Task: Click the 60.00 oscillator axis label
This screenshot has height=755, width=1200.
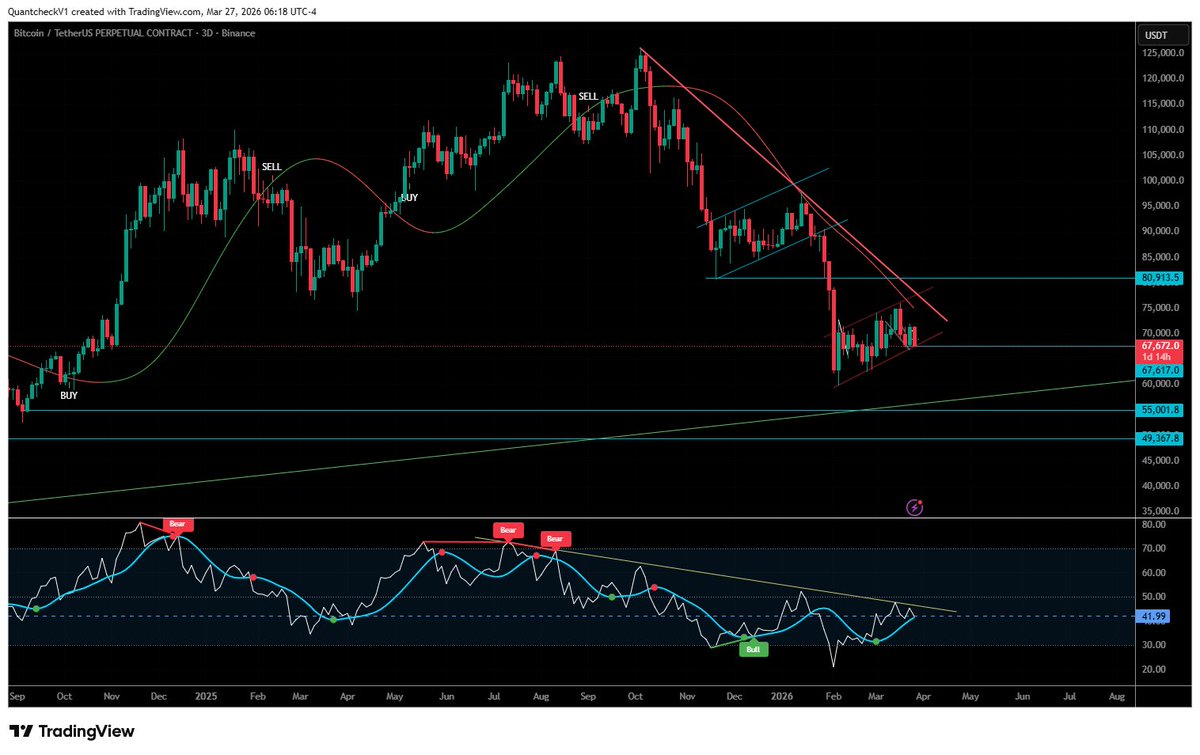Action: (x=1156, y=573)
